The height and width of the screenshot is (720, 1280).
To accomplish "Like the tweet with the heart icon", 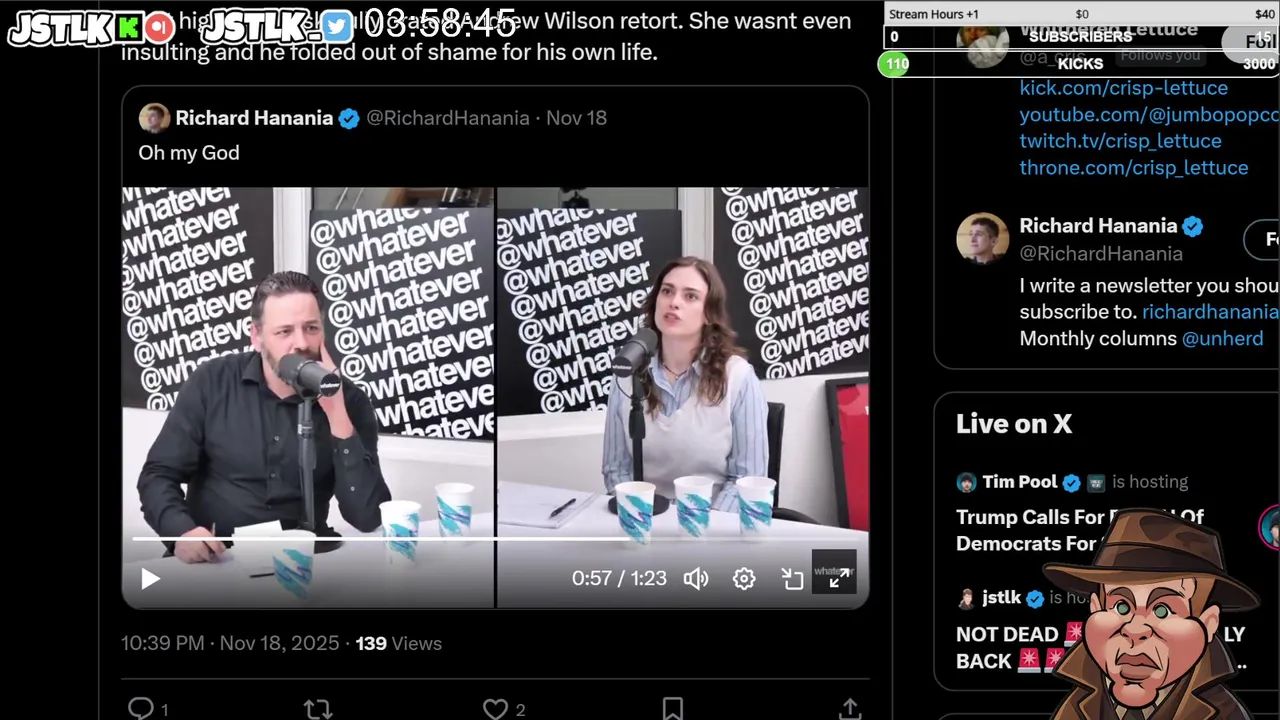I will 495,709.
